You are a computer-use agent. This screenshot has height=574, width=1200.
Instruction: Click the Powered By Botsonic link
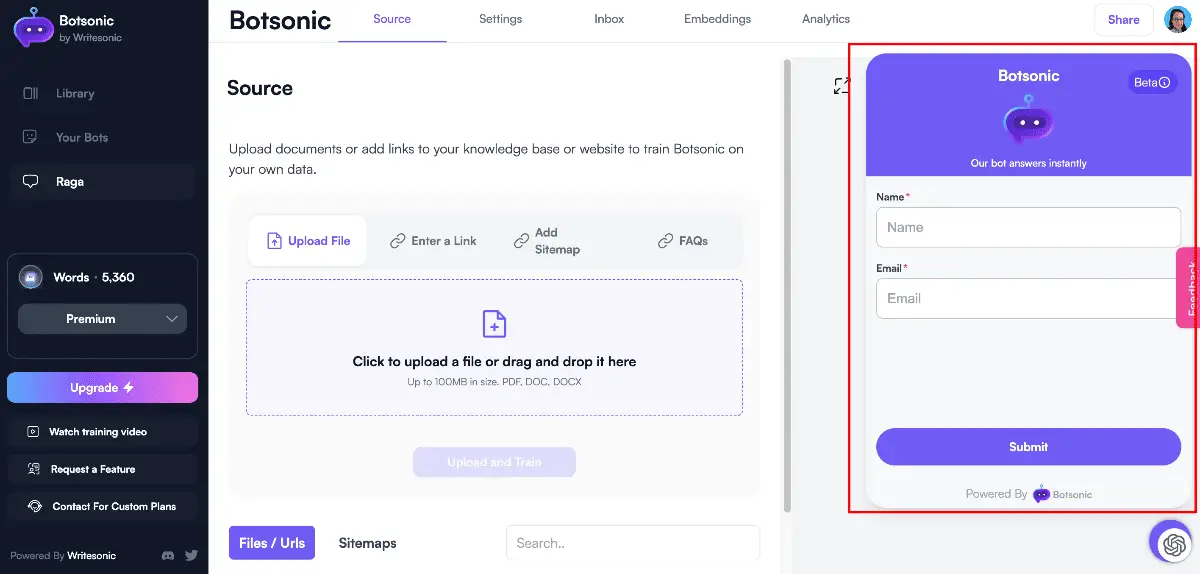[1028, 494]
